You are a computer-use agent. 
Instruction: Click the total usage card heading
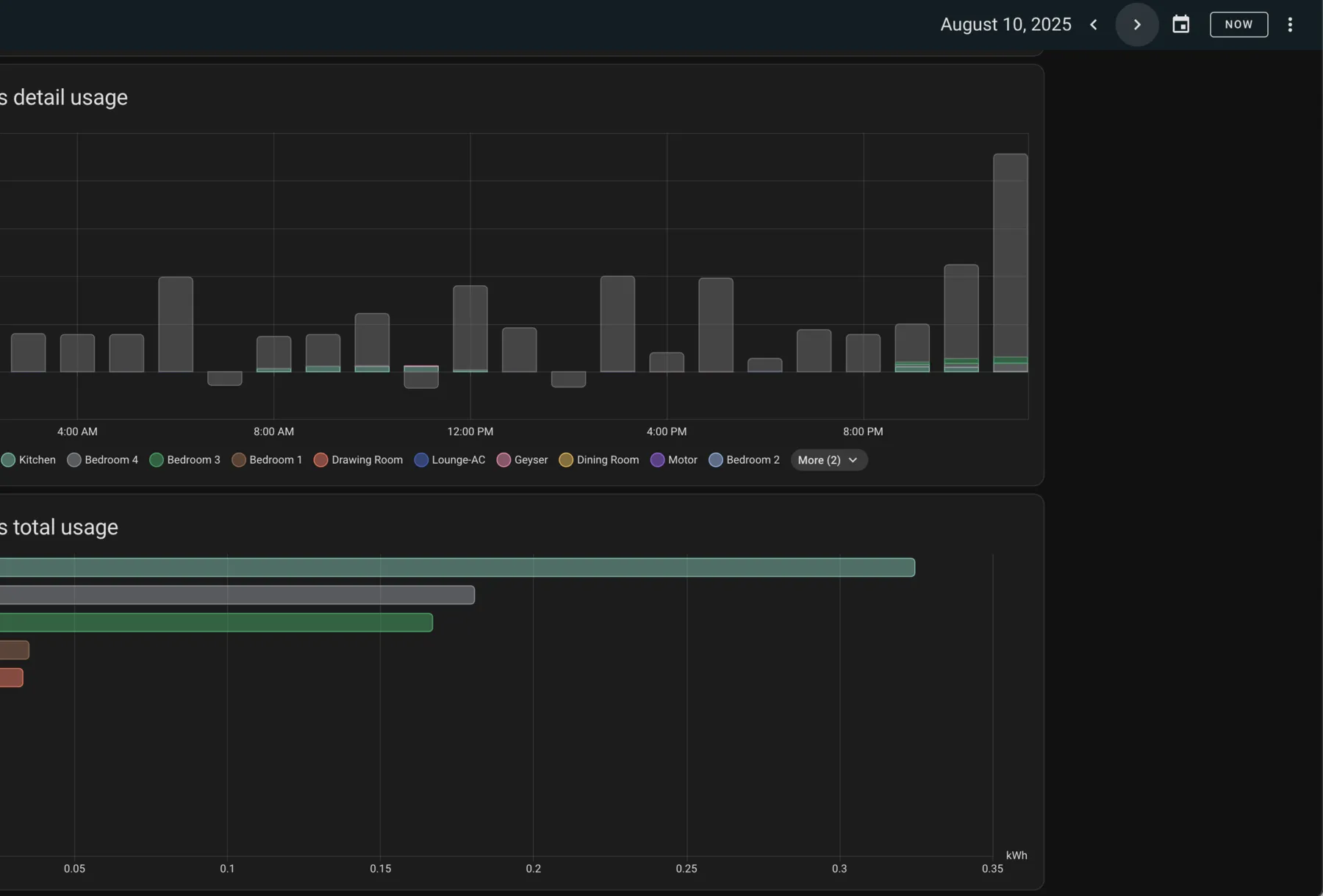(x=60, y=528)
